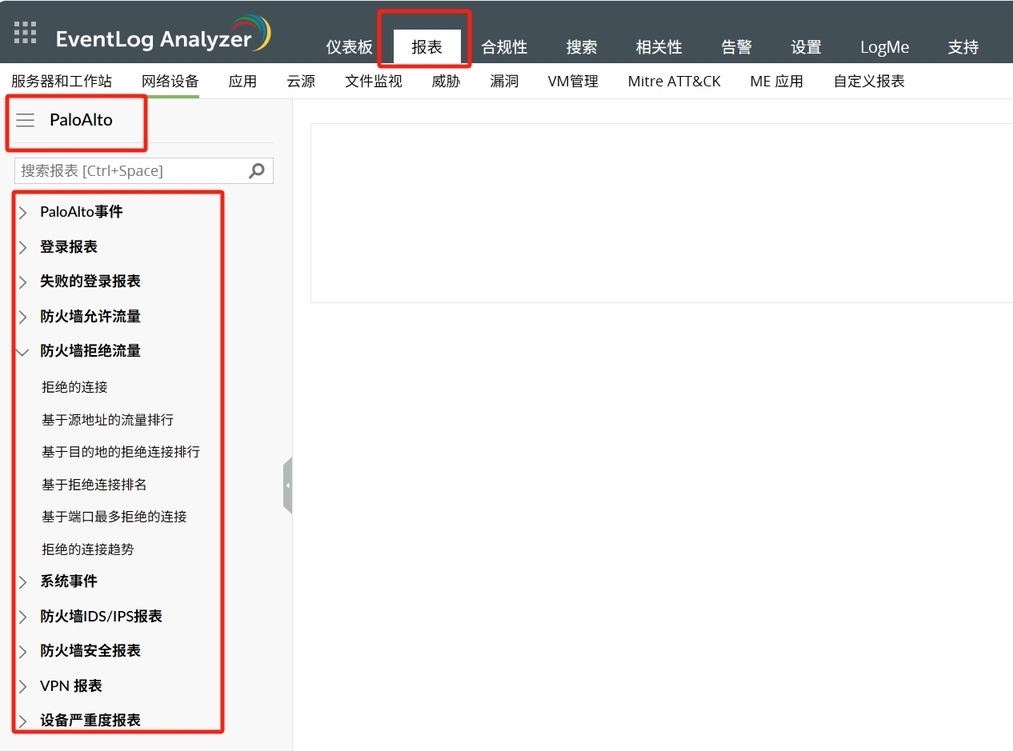Open the 设置 tab
The image size is (1013, 751).
click(x=806, y=47)
